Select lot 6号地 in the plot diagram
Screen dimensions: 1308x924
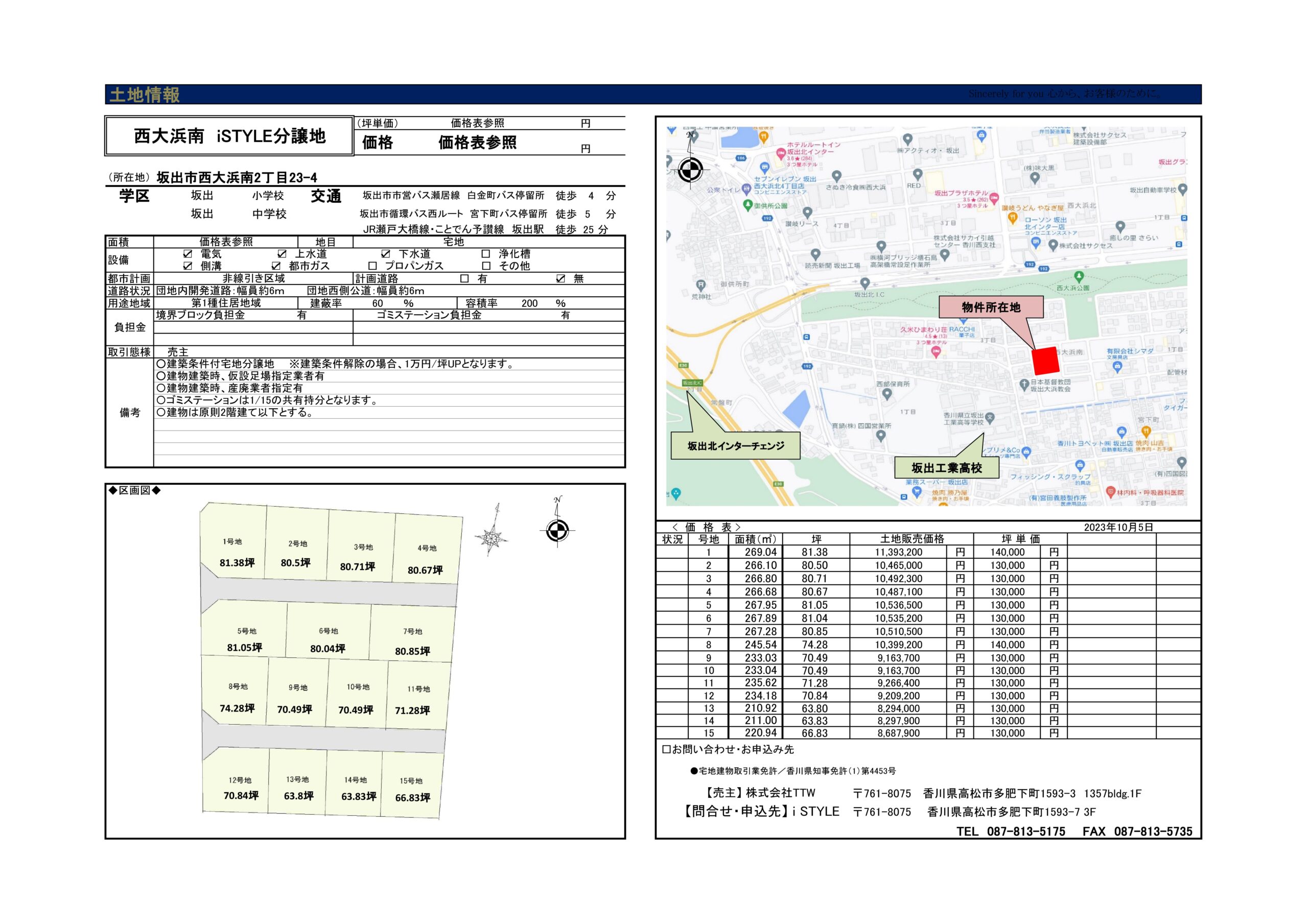point(328,631)
